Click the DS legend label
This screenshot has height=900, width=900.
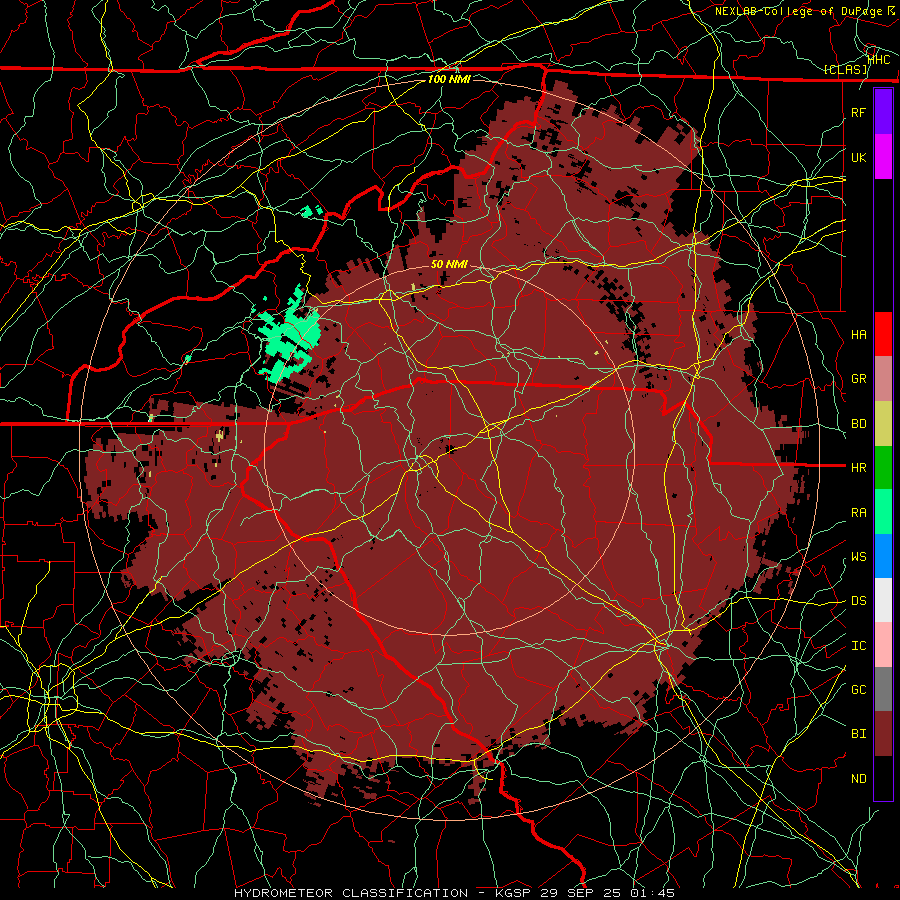pyautogui.click(x=858, y=601)
